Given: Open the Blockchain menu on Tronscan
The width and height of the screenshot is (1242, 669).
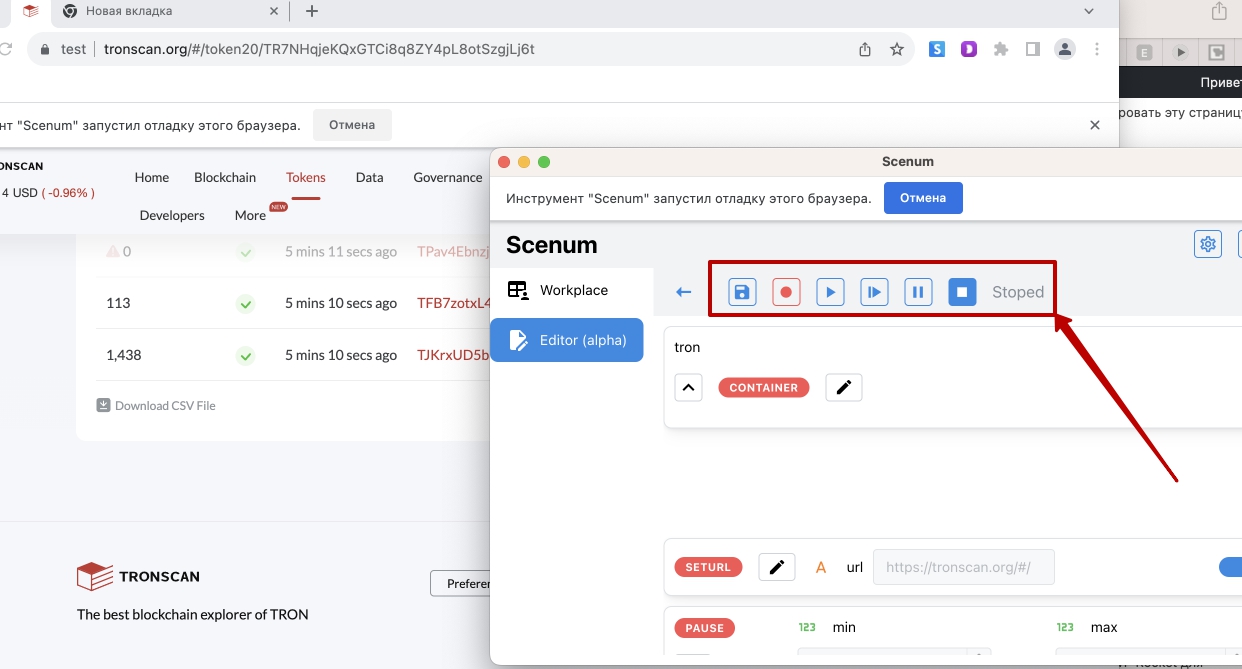Looking at the screenshot, I should click(225, 177).
